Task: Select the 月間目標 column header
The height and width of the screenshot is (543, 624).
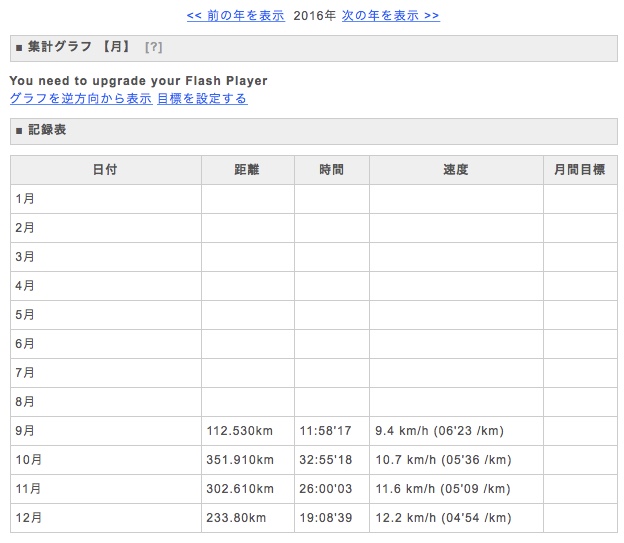Action: pos(580,170)
